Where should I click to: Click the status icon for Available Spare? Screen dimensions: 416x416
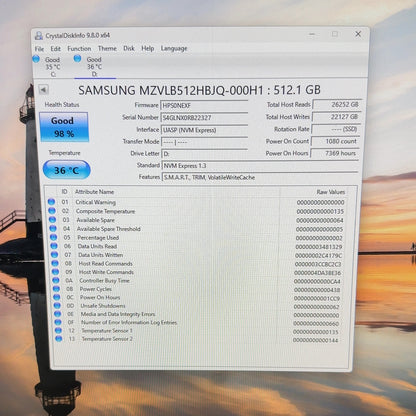(x=52, y=220)
